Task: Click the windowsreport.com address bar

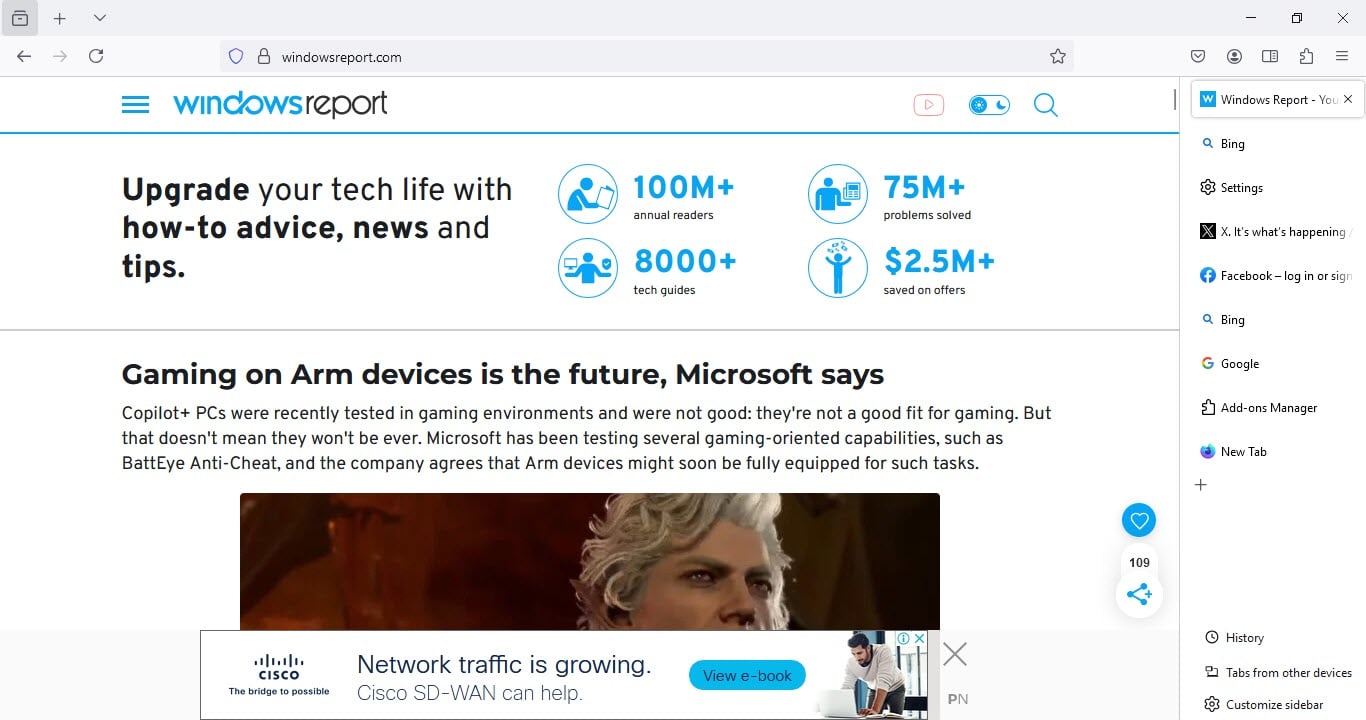Action: coord(647,57)
